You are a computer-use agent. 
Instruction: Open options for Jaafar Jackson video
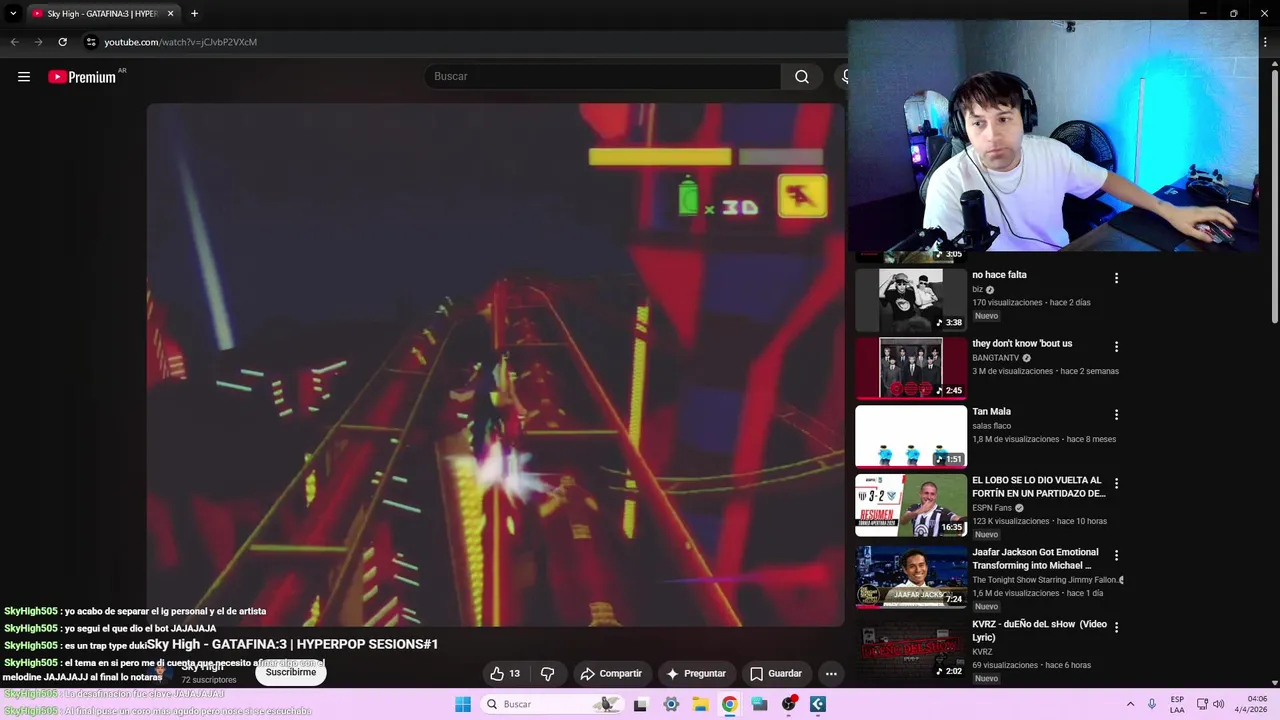pyautogui.click(x=1116, y=556)
